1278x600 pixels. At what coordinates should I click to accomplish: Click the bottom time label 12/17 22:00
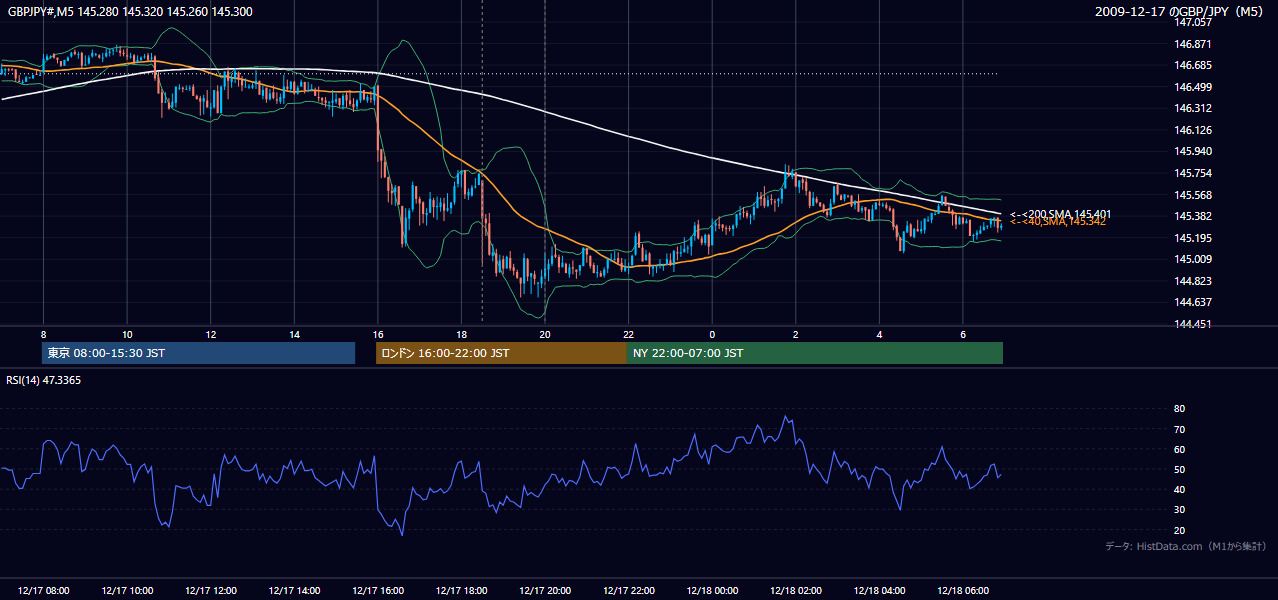628,591
